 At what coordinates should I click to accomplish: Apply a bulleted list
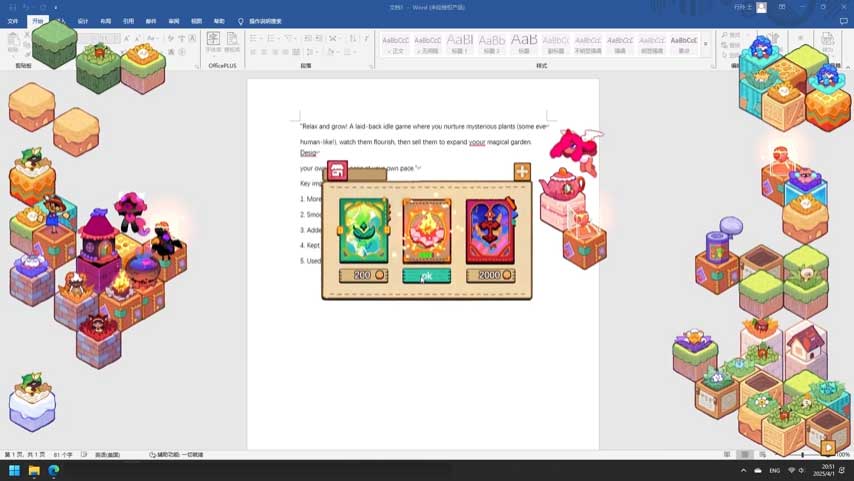pyautogui.click(x=253, y=39)
